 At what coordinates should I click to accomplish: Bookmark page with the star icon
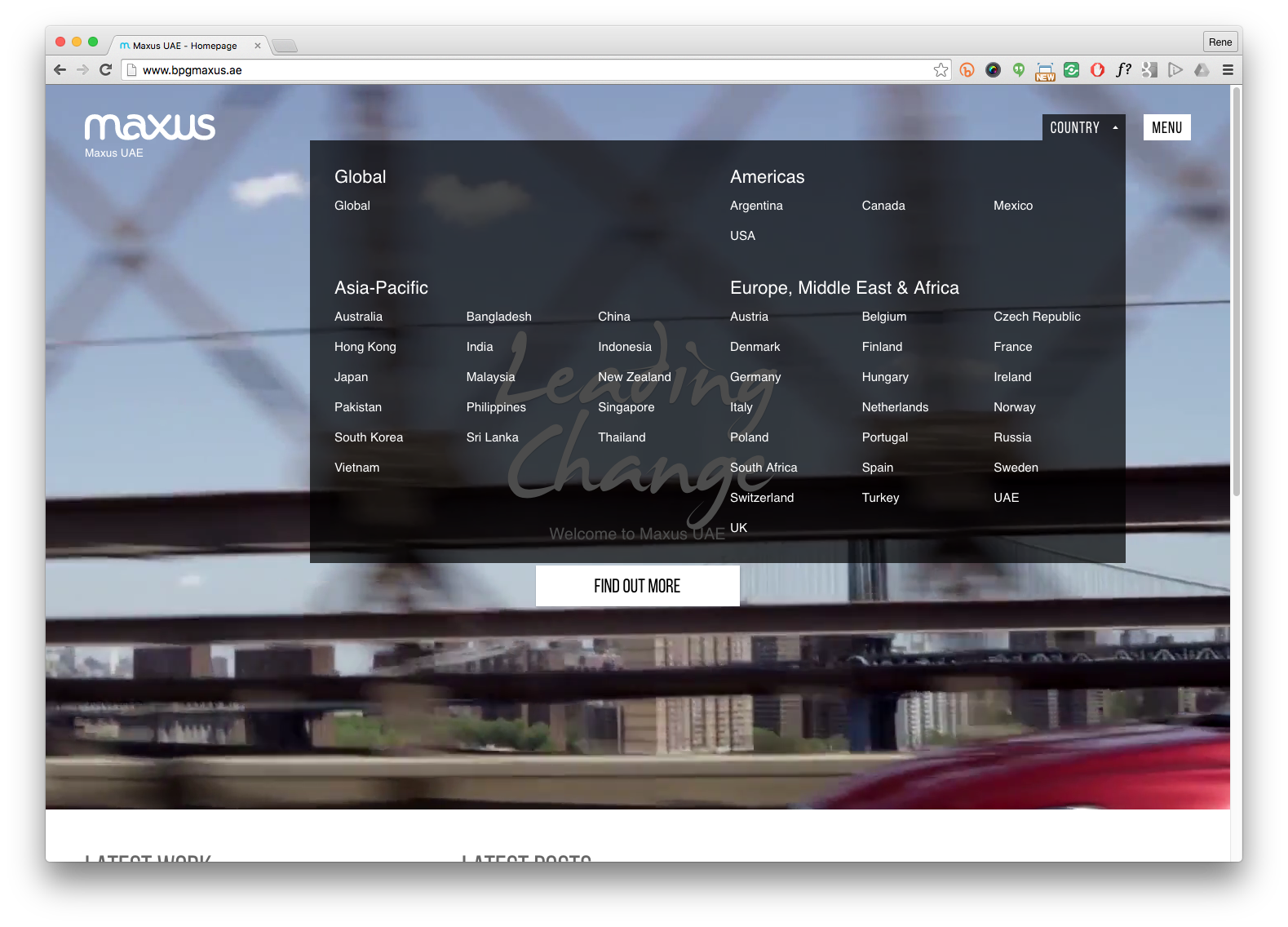(941, 70)
